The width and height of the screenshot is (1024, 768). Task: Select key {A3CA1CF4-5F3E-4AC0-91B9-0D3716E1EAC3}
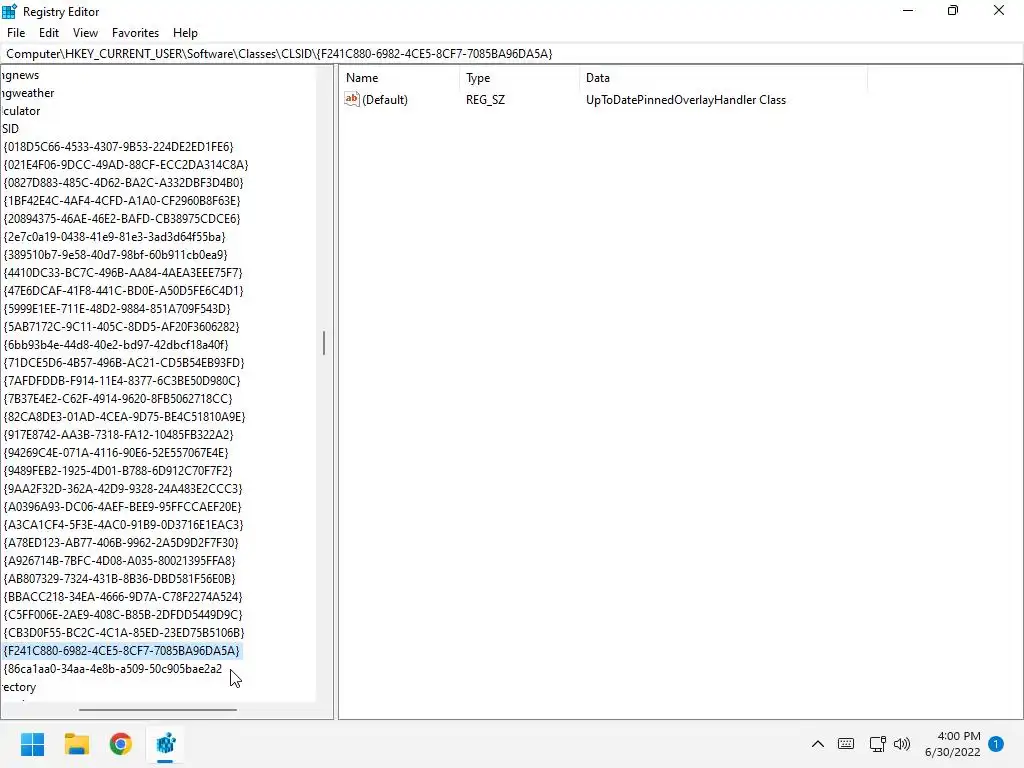123,524
